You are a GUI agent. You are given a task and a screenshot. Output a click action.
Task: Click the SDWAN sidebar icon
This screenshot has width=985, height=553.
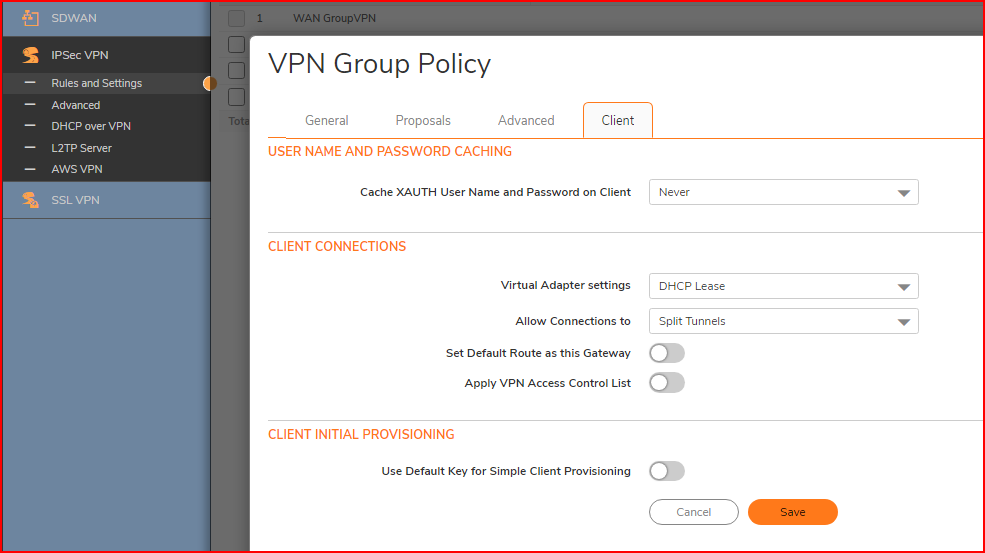point(30,19)
